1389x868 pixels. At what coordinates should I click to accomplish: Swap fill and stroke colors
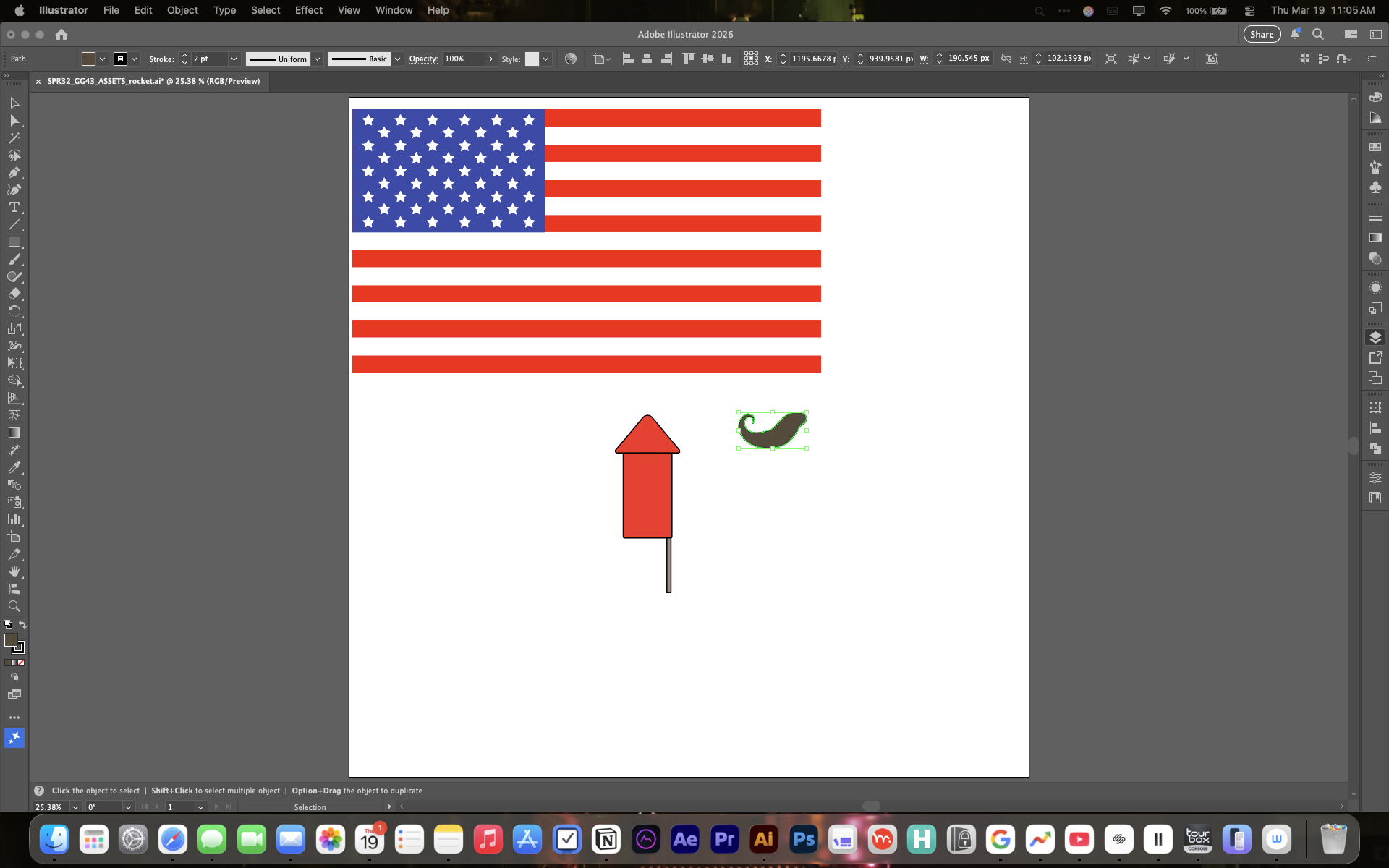[x=22, y=624]
